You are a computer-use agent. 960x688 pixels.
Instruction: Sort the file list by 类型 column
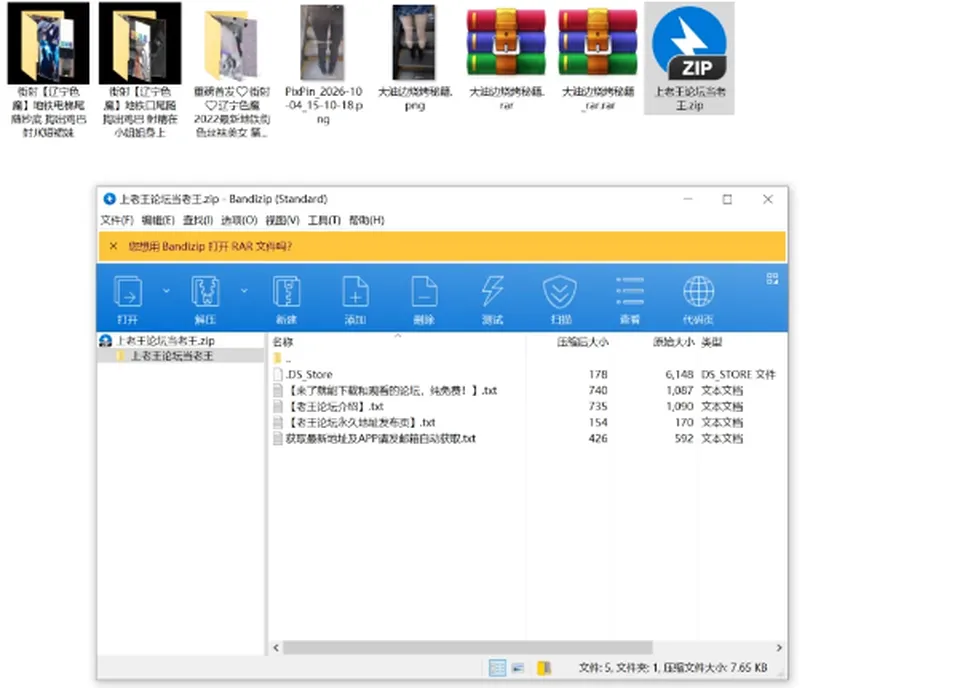711,342
